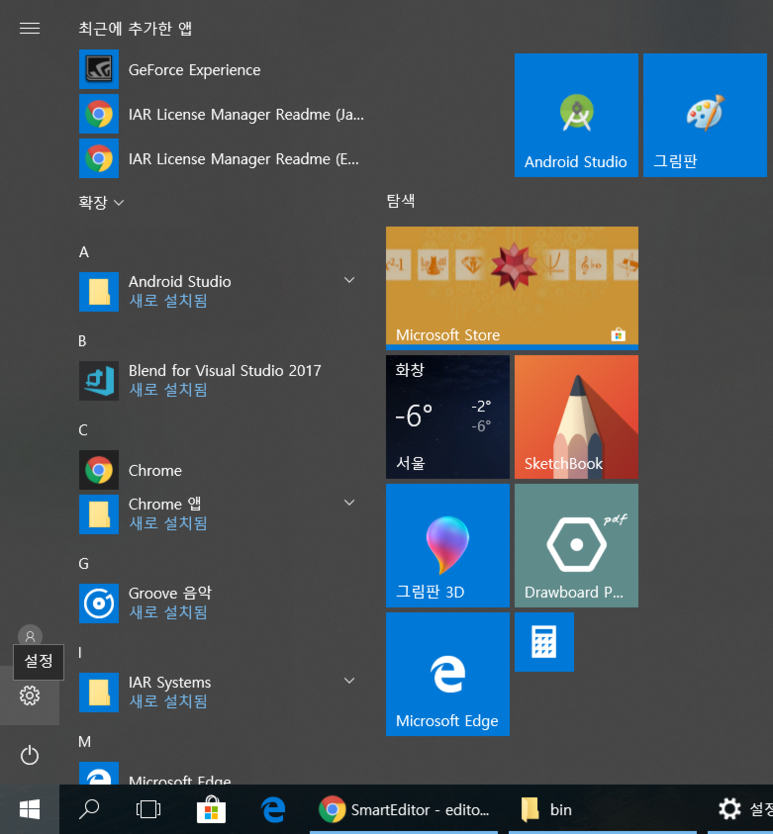Open 설정 via the sidebar gear icon
This screenshot has width=773, height=834.
point(30,696)
